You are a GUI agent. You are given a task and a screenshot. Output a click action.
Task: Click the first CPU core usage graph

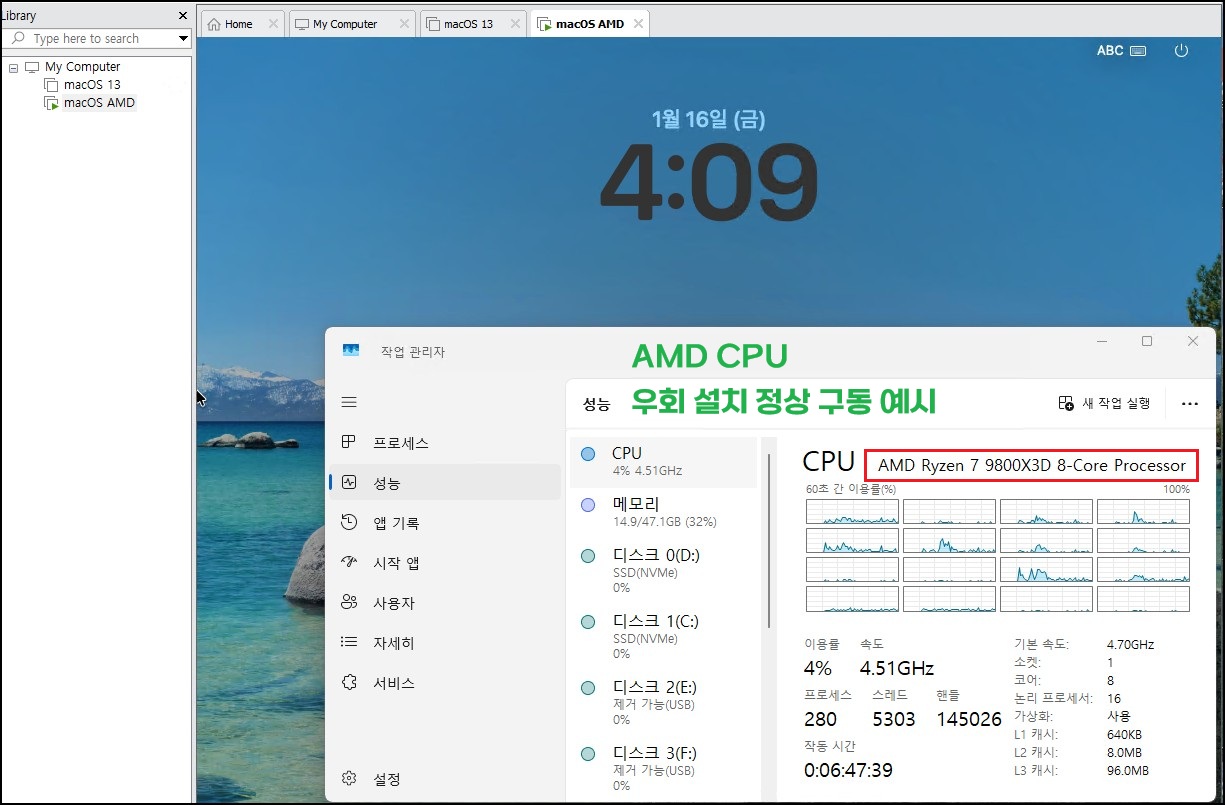click(852, 512)
